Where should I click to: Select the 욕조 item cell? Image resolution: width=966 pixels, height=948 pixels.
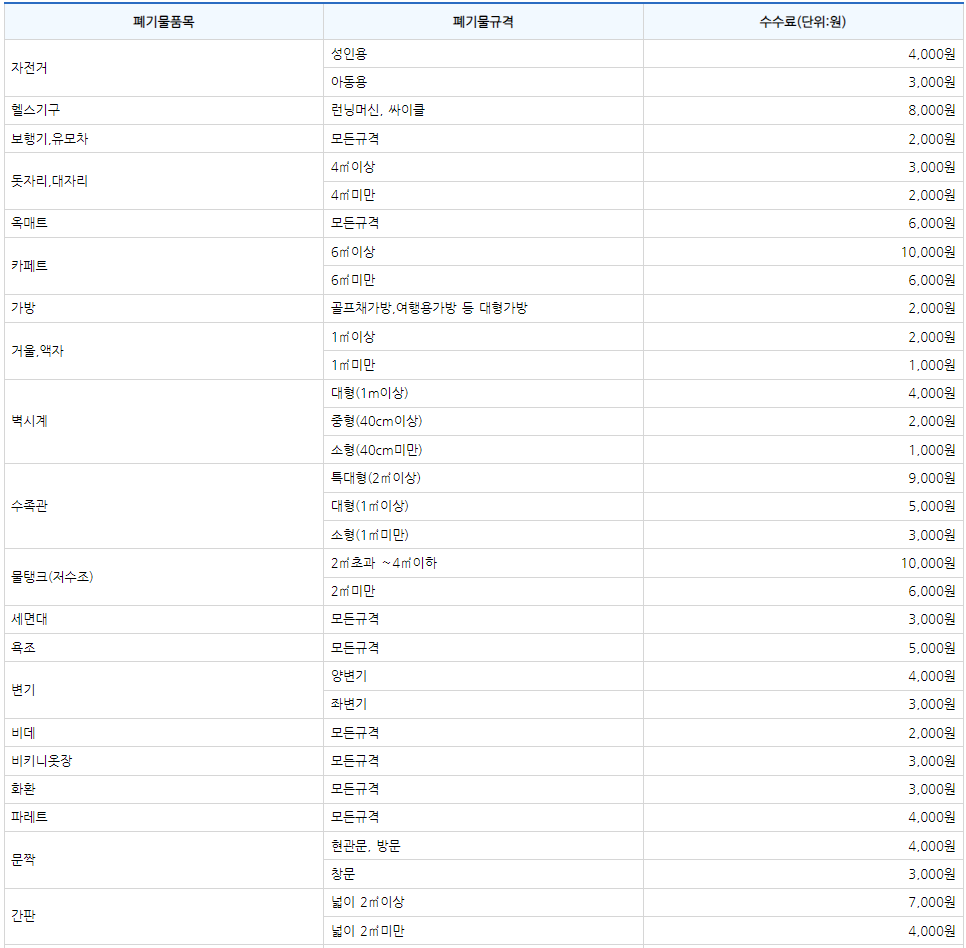(164, 648)
